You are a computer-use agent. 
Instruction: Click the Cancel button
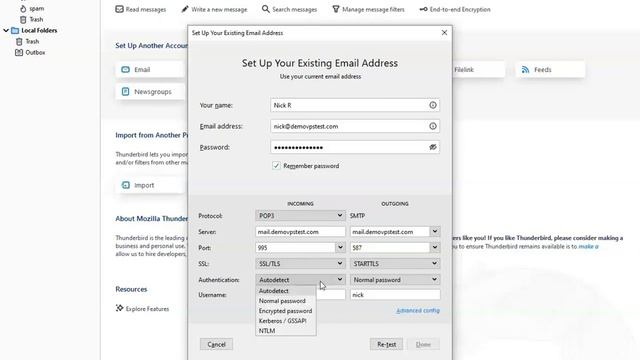pos(216,344)
